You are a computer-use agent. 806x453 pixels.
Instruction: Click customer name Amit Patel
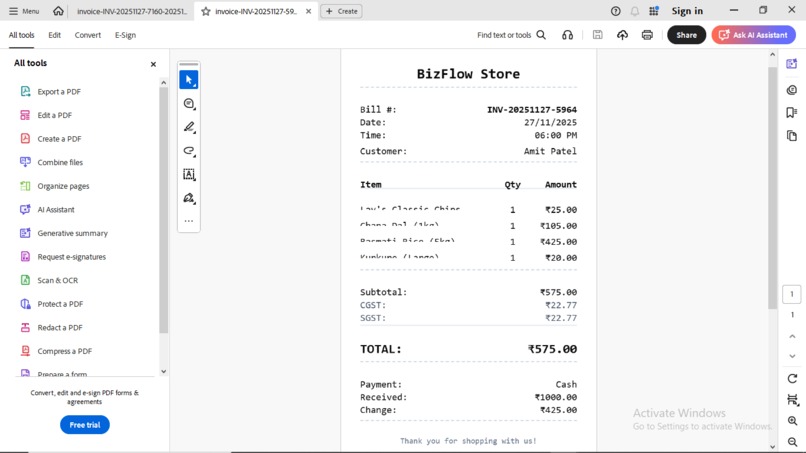coord(550,151)
